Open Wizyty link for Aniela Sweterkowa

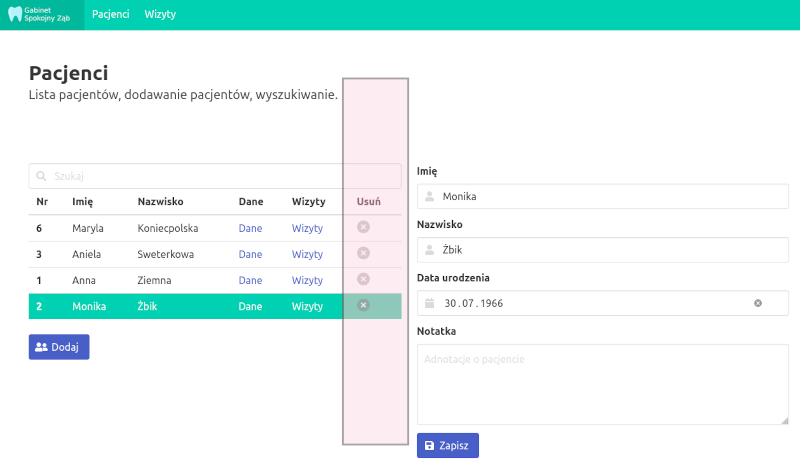coord(307,254)
